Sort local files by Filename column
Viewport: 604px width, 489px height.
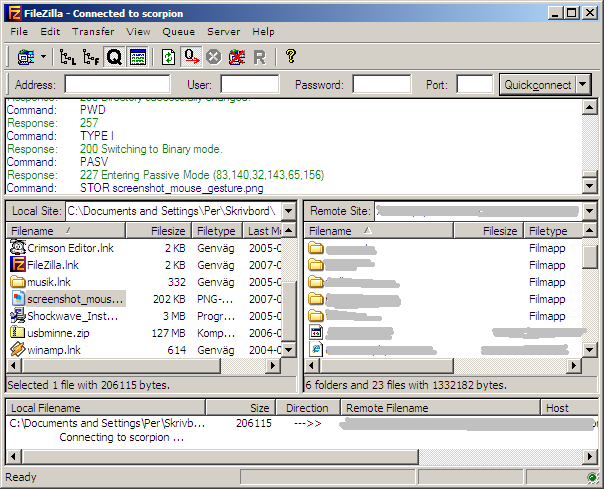point(66,231)
